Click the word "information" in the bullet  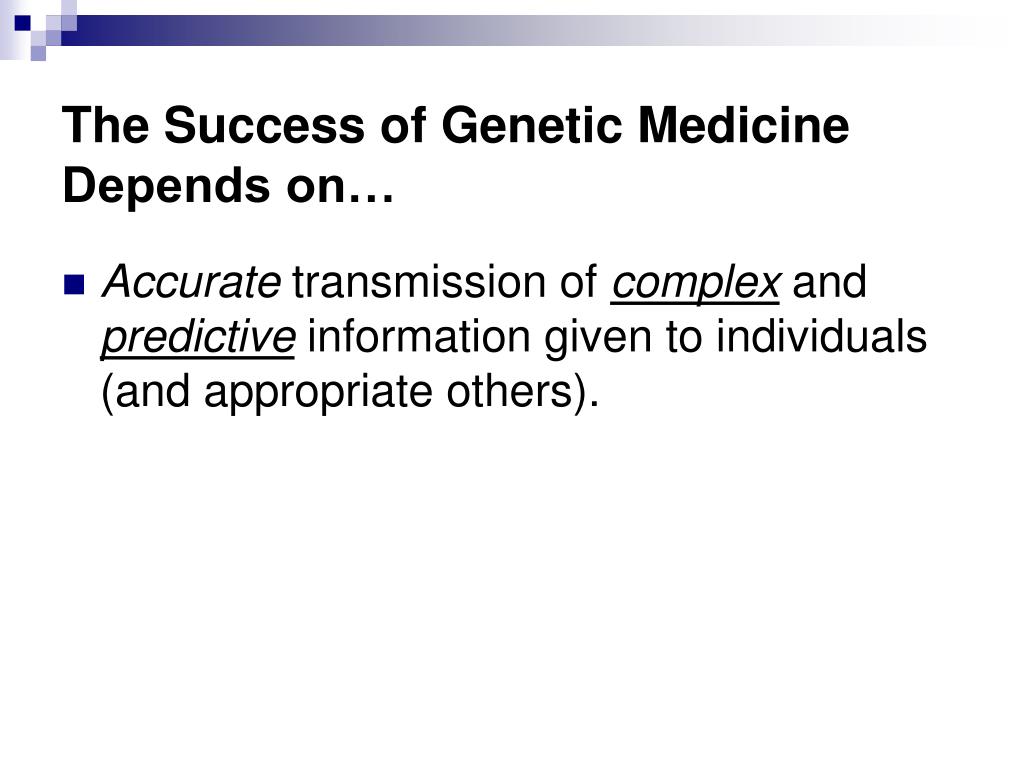pyautogui.click(x=419, y=337)
